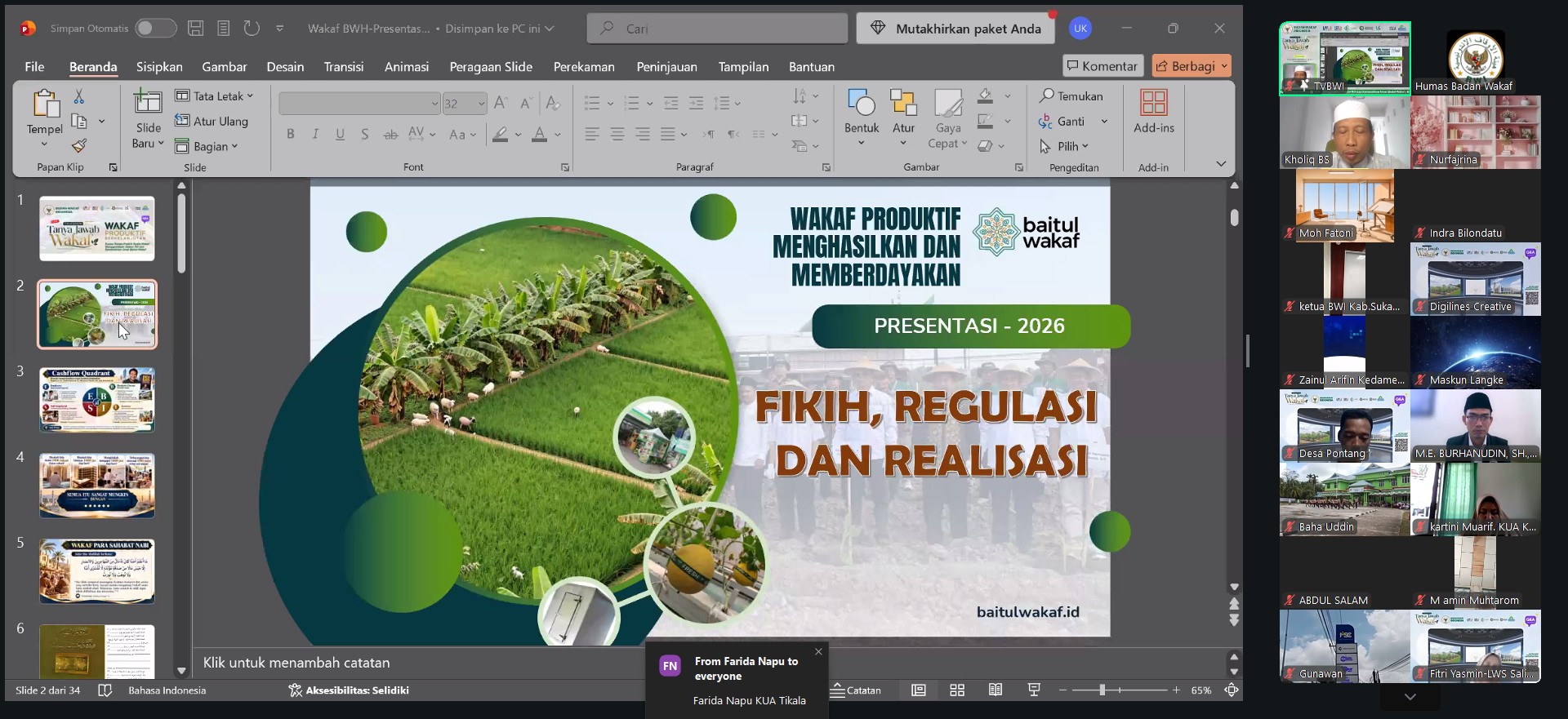Select slide 3 Cashflow Quadrant thumbnail
1568x719 pixels.
97,400
